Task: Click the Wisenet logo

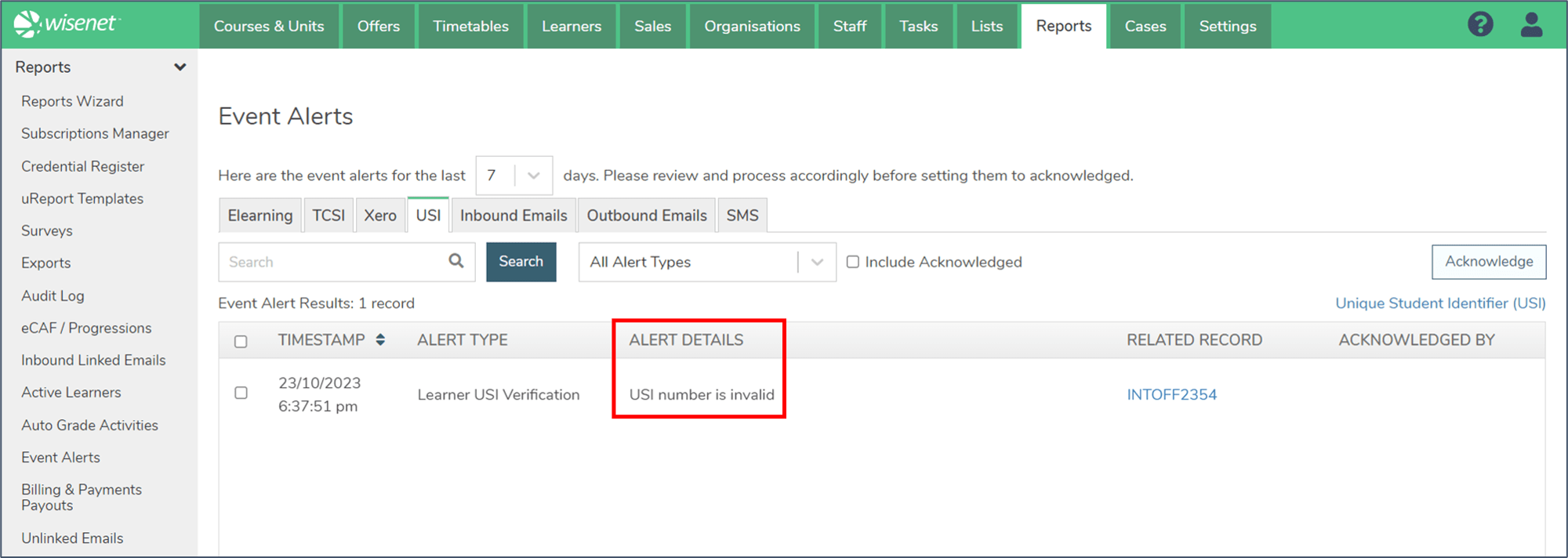Action: (x=67, y=24)
